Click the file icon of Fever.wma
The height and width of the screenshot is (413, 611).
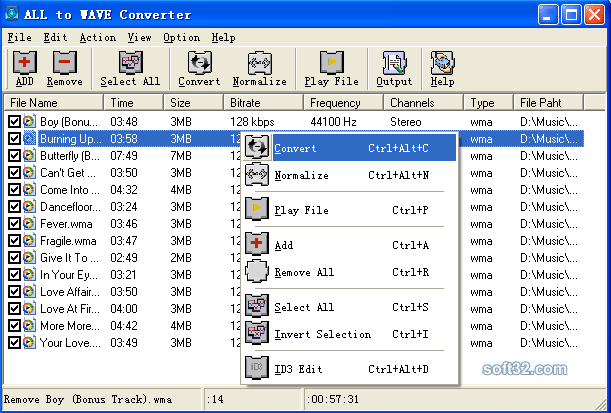(29, 224)
